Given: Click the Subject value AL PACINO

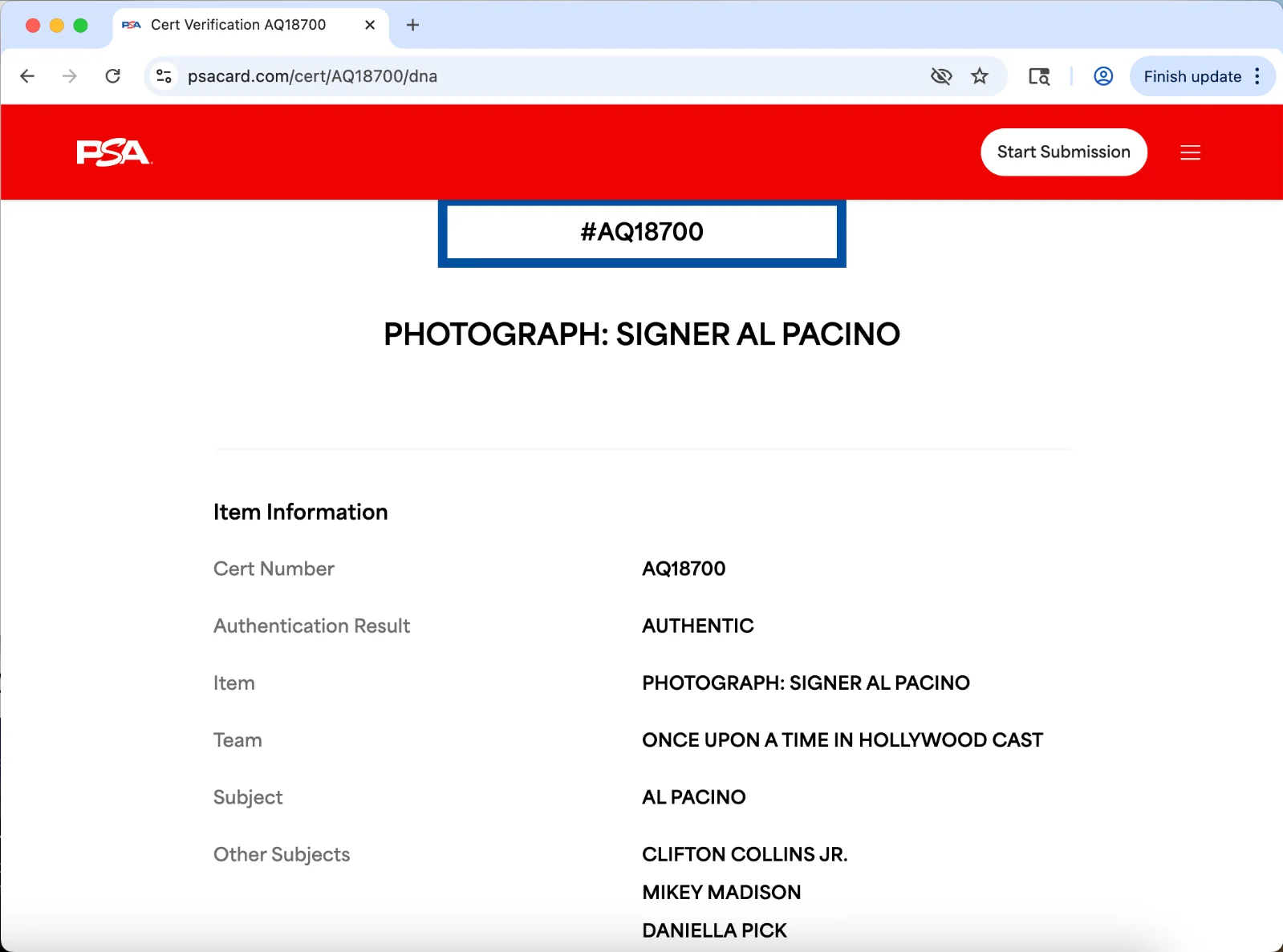Looking at the screenshot, I should click(x=694, y=797).
